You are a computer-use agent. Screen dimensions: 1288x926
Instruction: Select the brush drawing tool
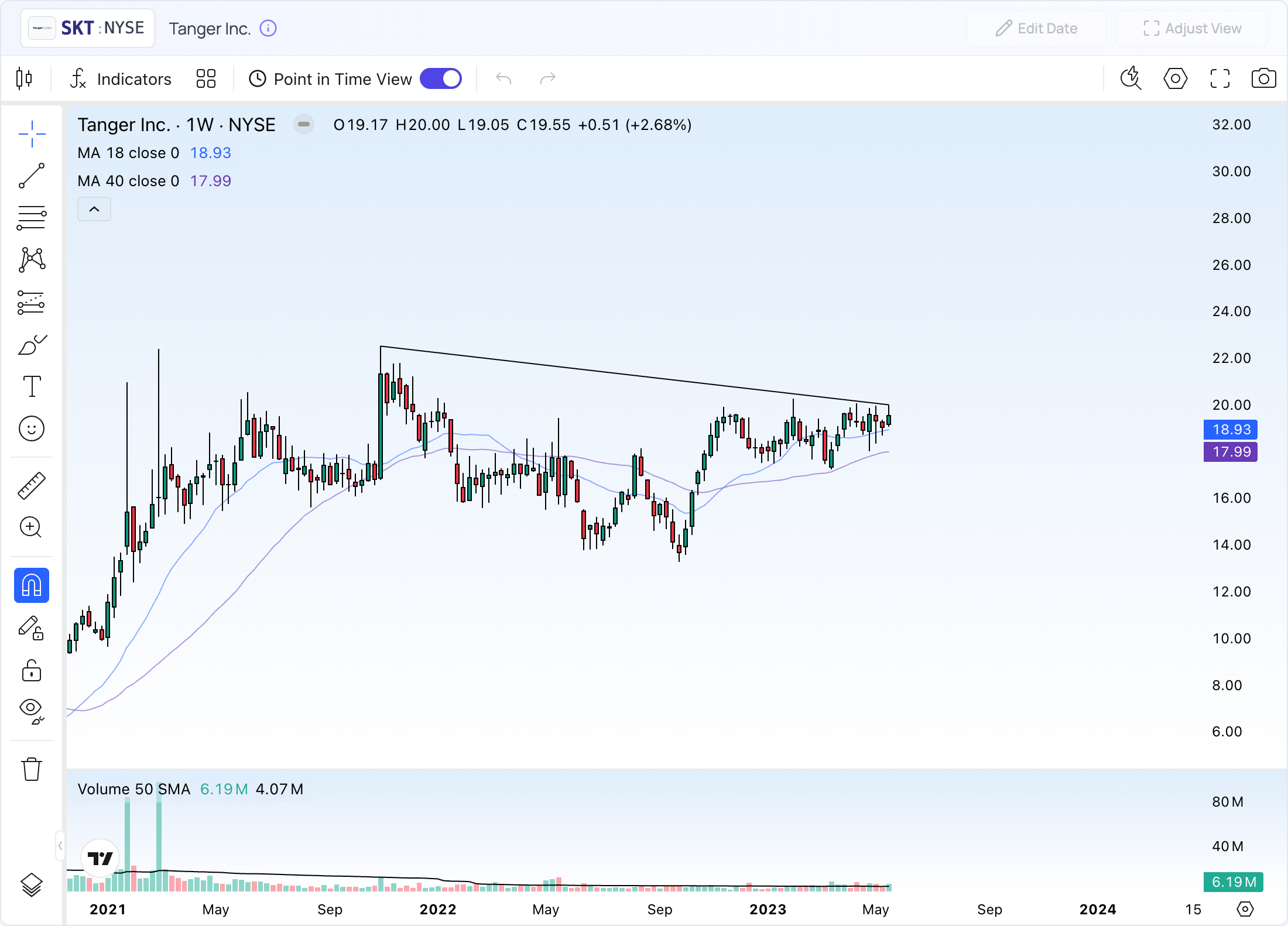pyautogui.click(x=32, y=345)
